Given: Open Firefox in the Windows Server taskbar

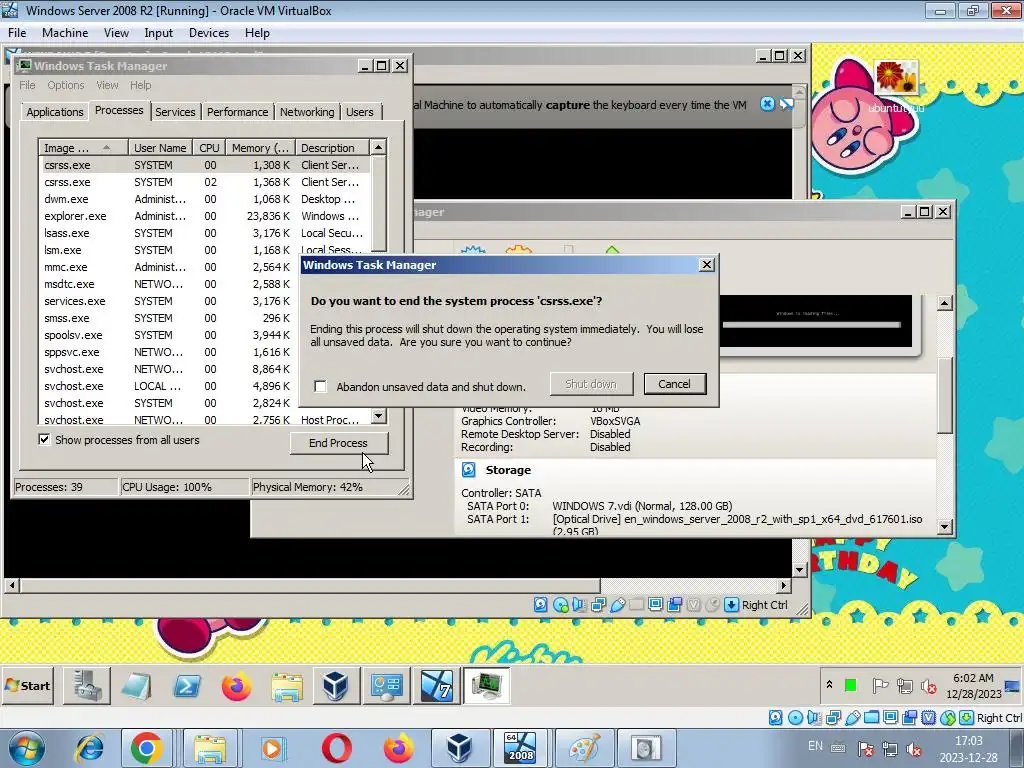Looking at the screenshot, I should click(236, 686).
